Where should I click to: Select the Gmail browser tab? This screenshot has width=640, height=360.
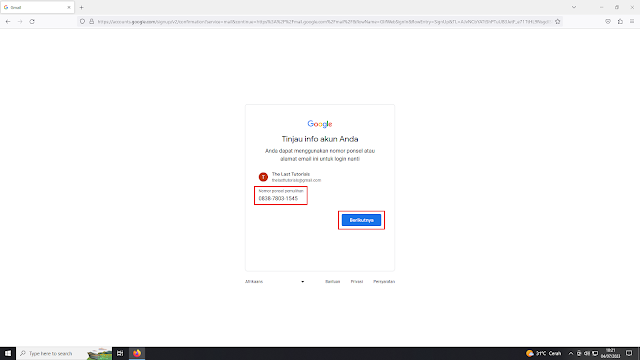click(37, 7)
